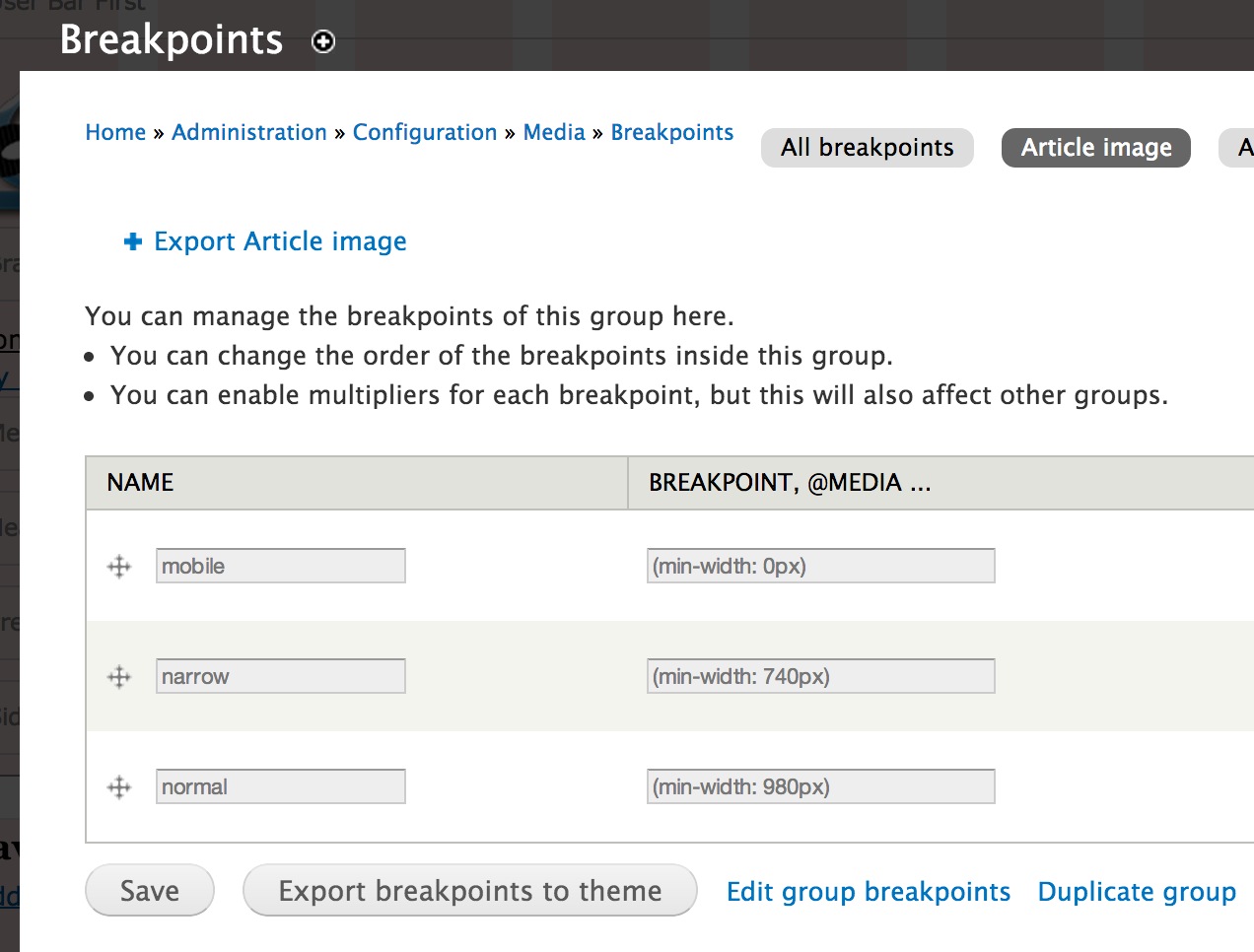
Task: Open Administration from the breadcrumb trail
Action: [249, 131]
